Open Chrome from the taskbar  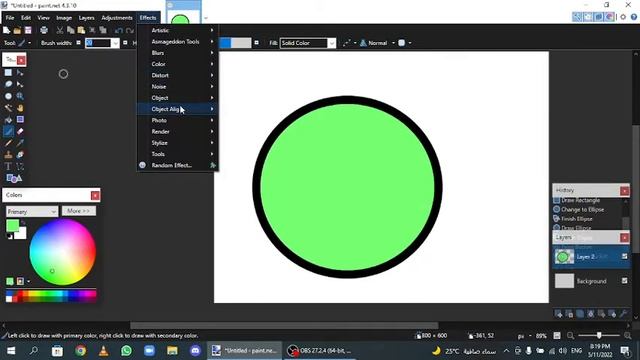tap(80, 351)
